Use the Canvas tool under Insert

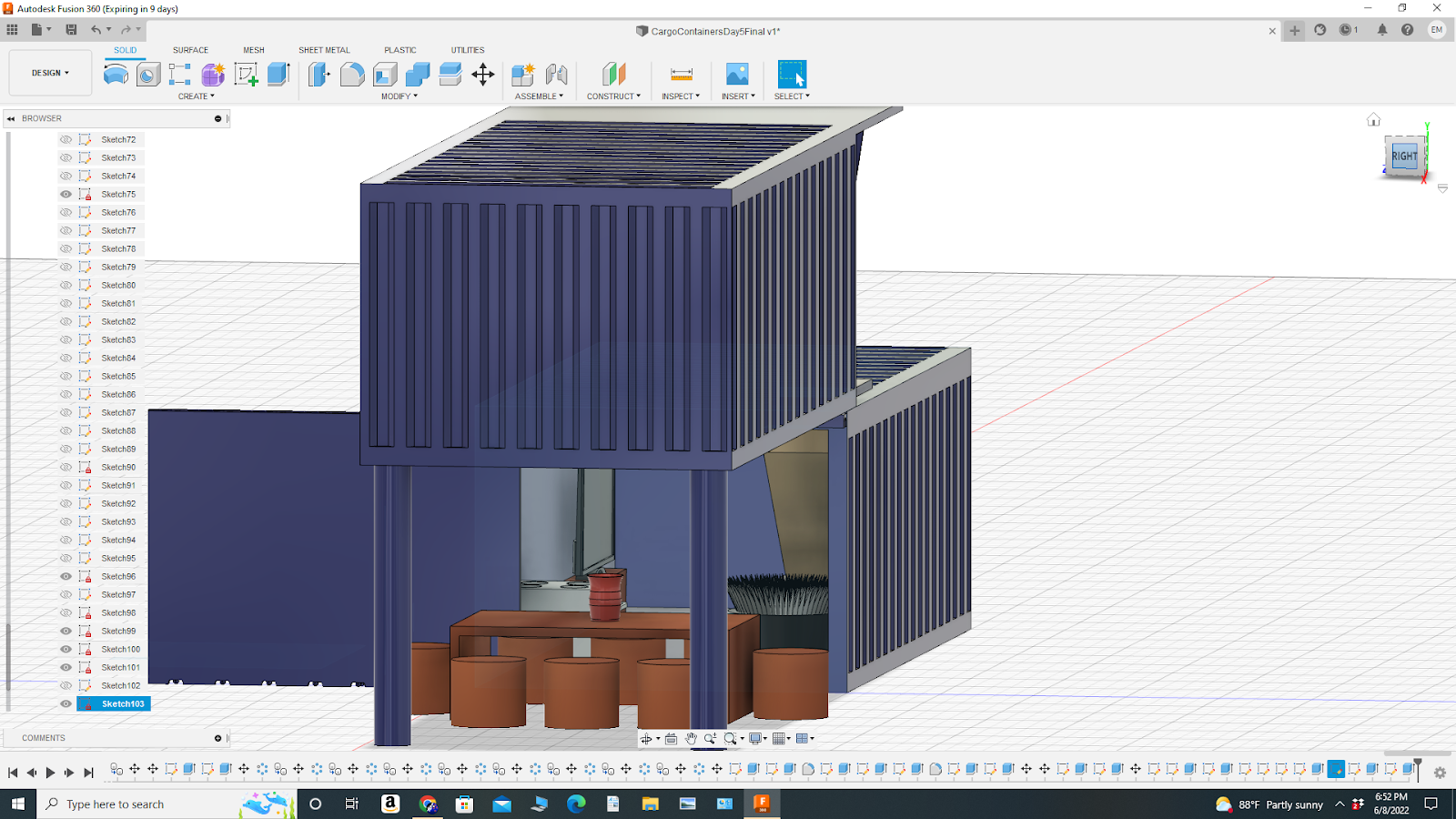click(x=737, y=75)
